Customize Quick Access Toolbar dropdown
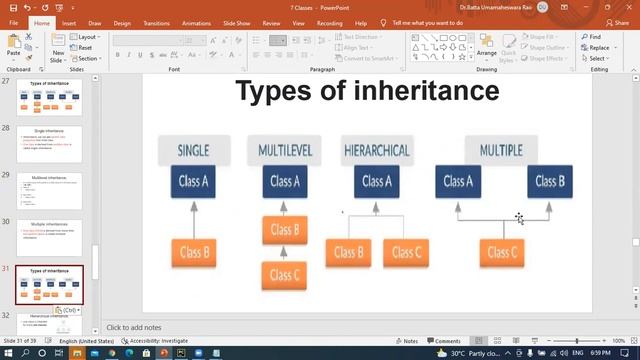The image size is (640, 360). tap(73, 8)
